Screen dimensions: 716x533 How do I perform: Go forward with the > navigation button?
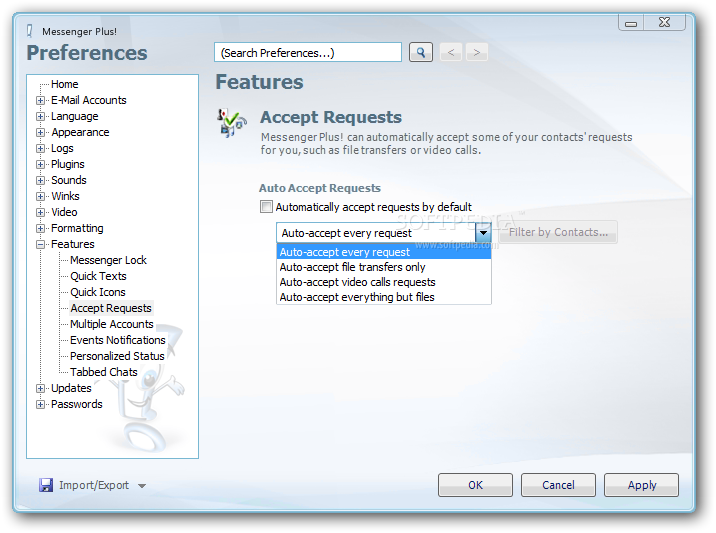[x=476, y=53]
